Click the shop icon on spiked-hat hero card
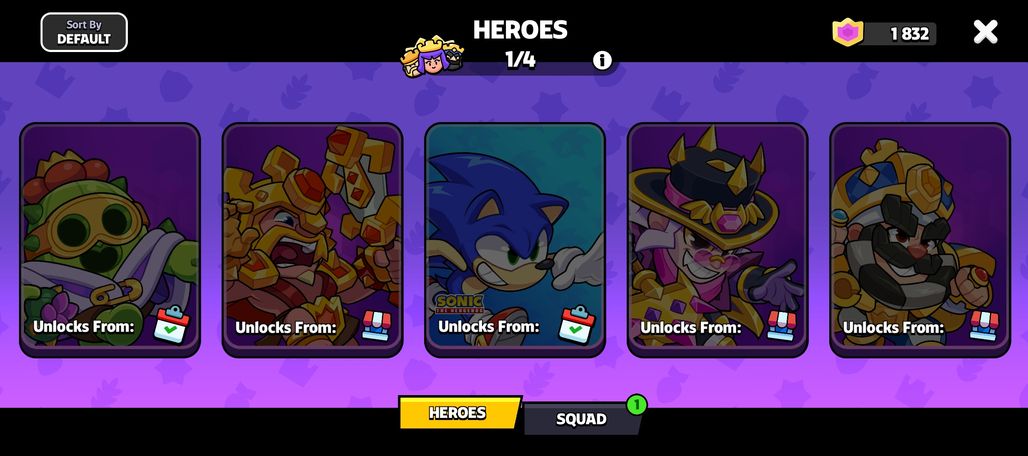The width and height of the screenshot is (1028, 456). click(x=781, y=326)
